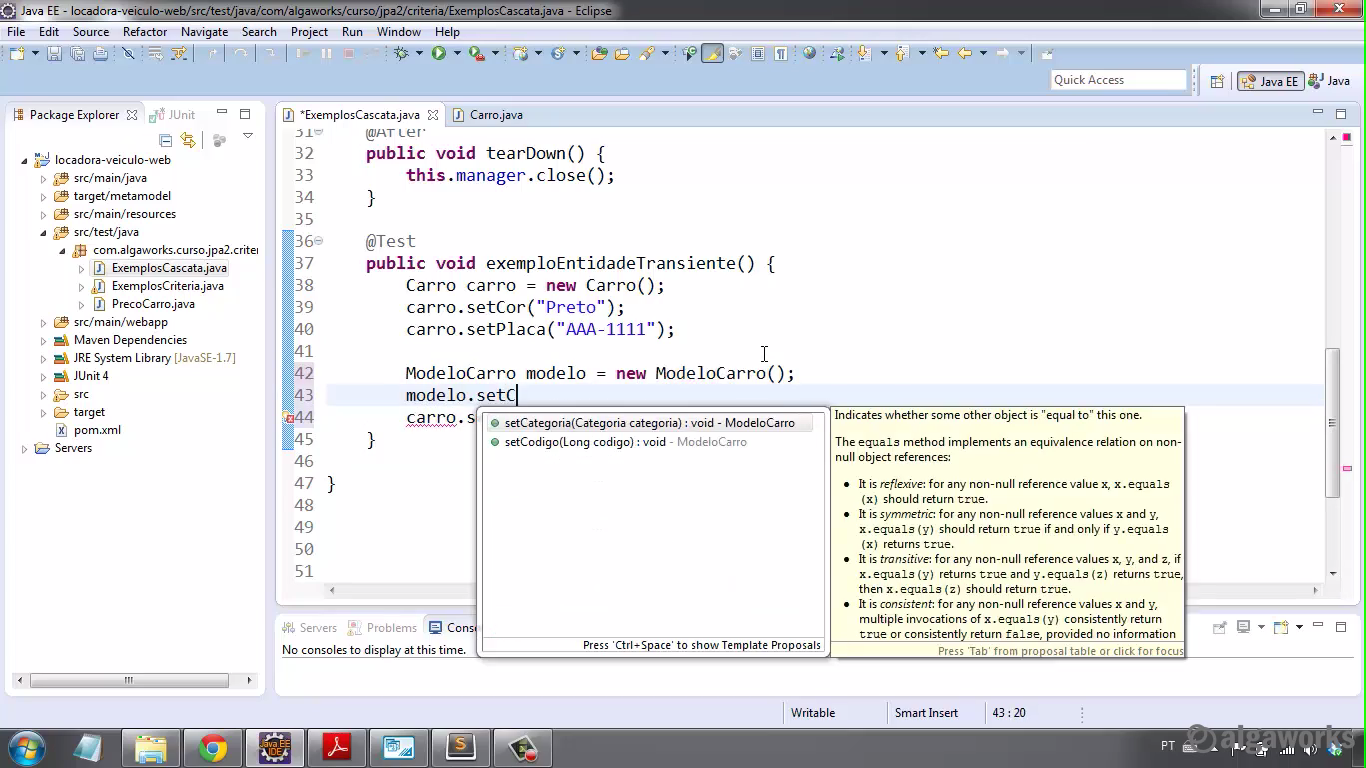Open Adobe Reader from the taskbar

(336, 748)
